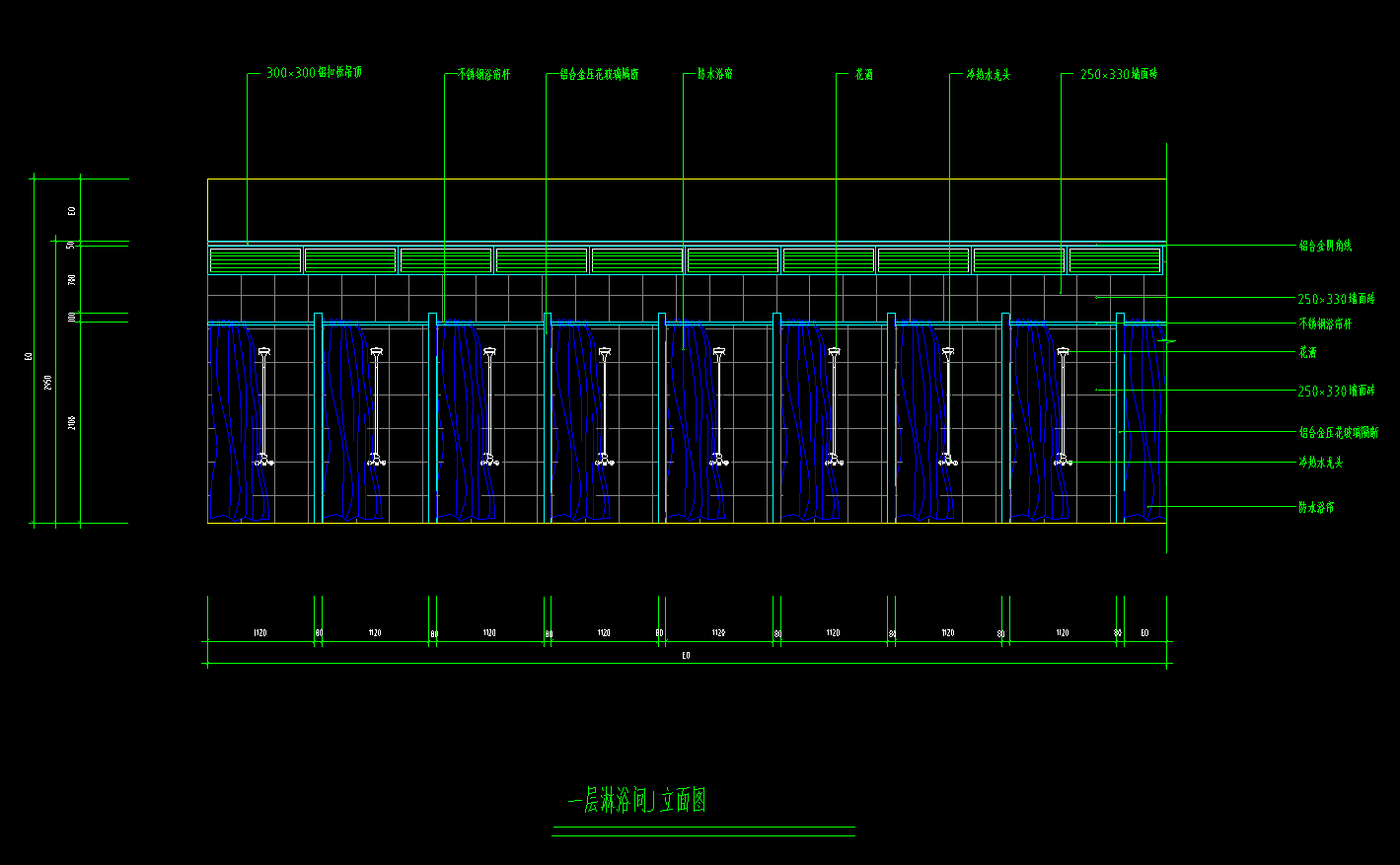Viewport: 1400px width, 865px height.
Task: Select the shower head in the third stall
Action: [x=490, y=352]
